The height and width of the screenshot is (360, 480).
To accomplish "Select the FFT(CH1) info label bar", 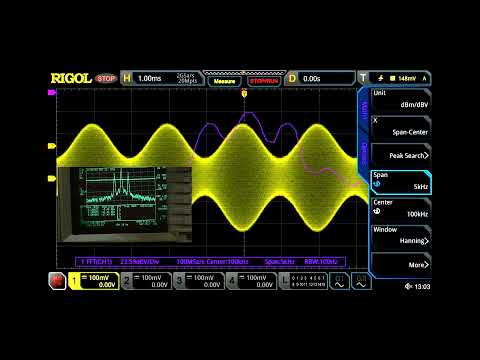I will click(211, 262).
